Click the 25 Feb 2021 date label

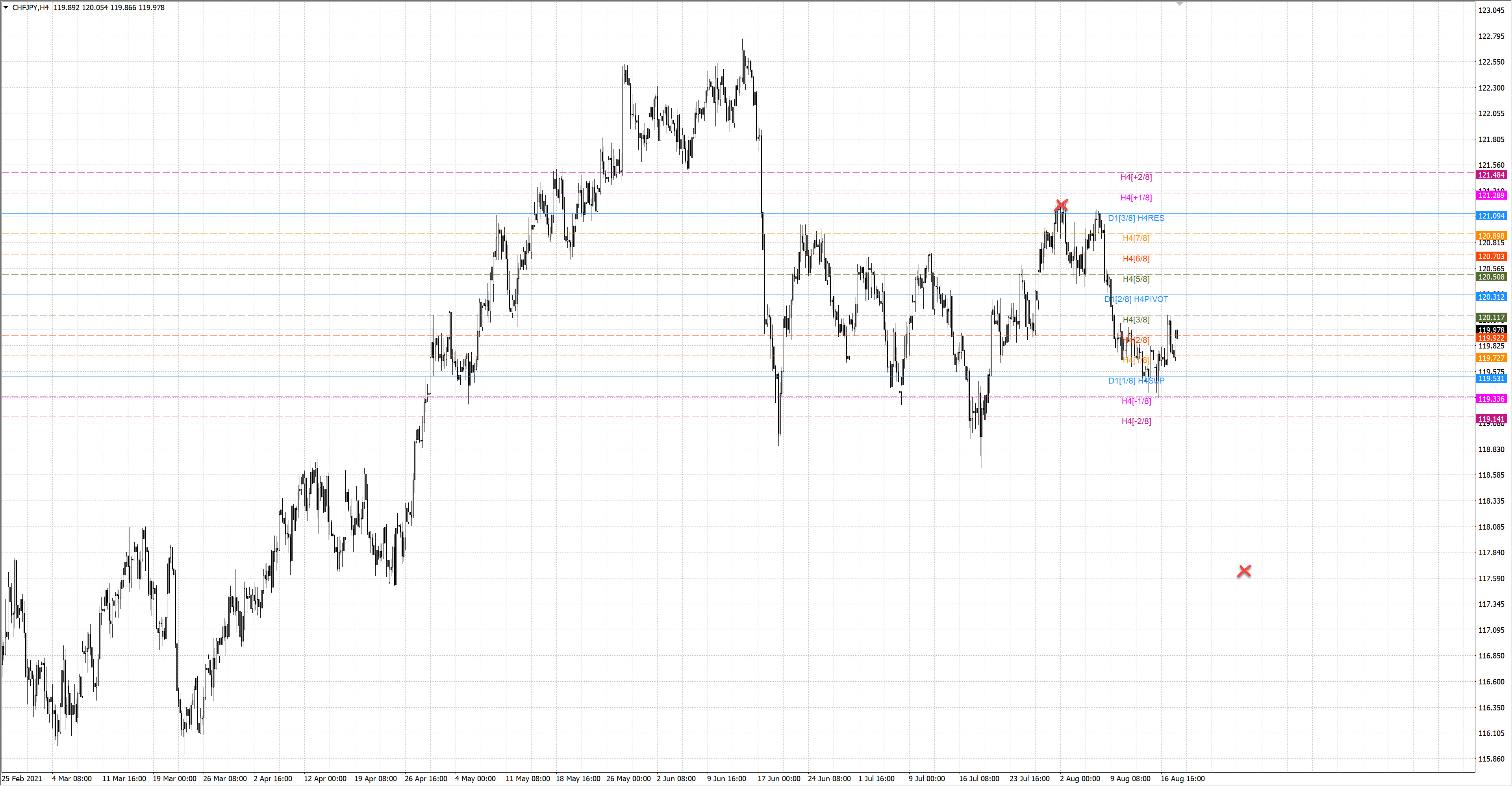tap(22, 779)
